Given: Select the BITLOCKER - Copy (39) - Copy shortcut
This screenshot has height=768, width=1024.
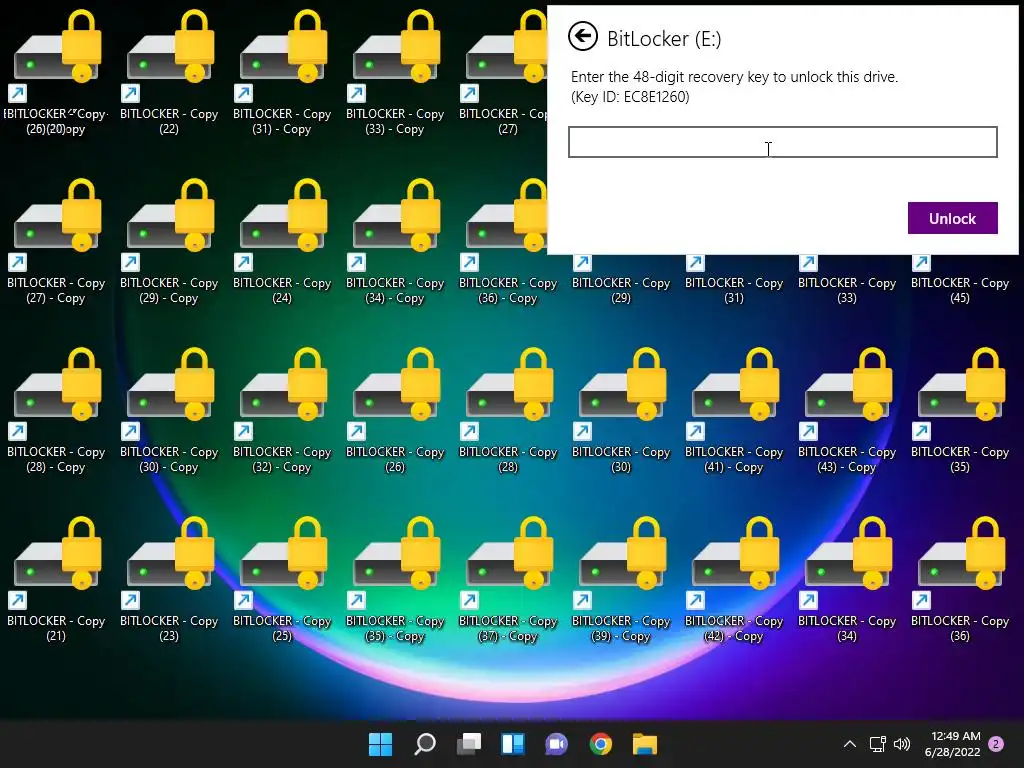Looking at the screenshot, I should 621,579.
